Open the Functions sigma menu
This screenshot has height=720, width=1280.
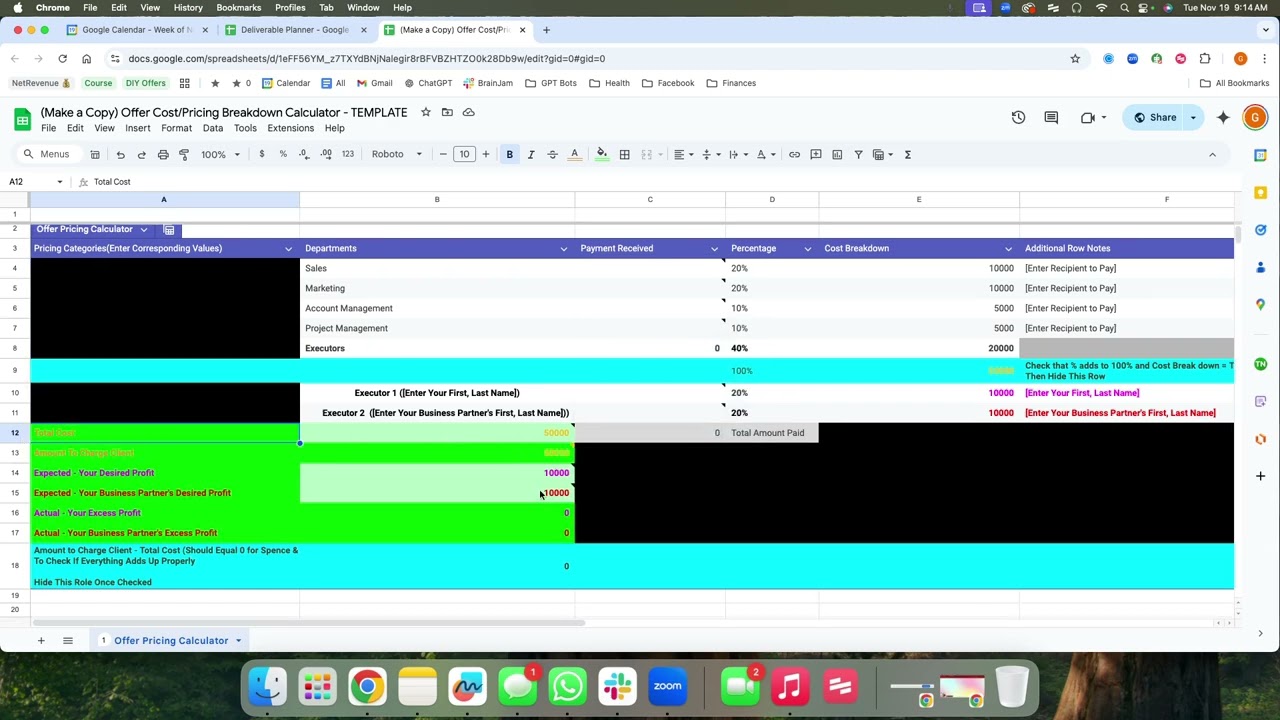click(908, 154)
